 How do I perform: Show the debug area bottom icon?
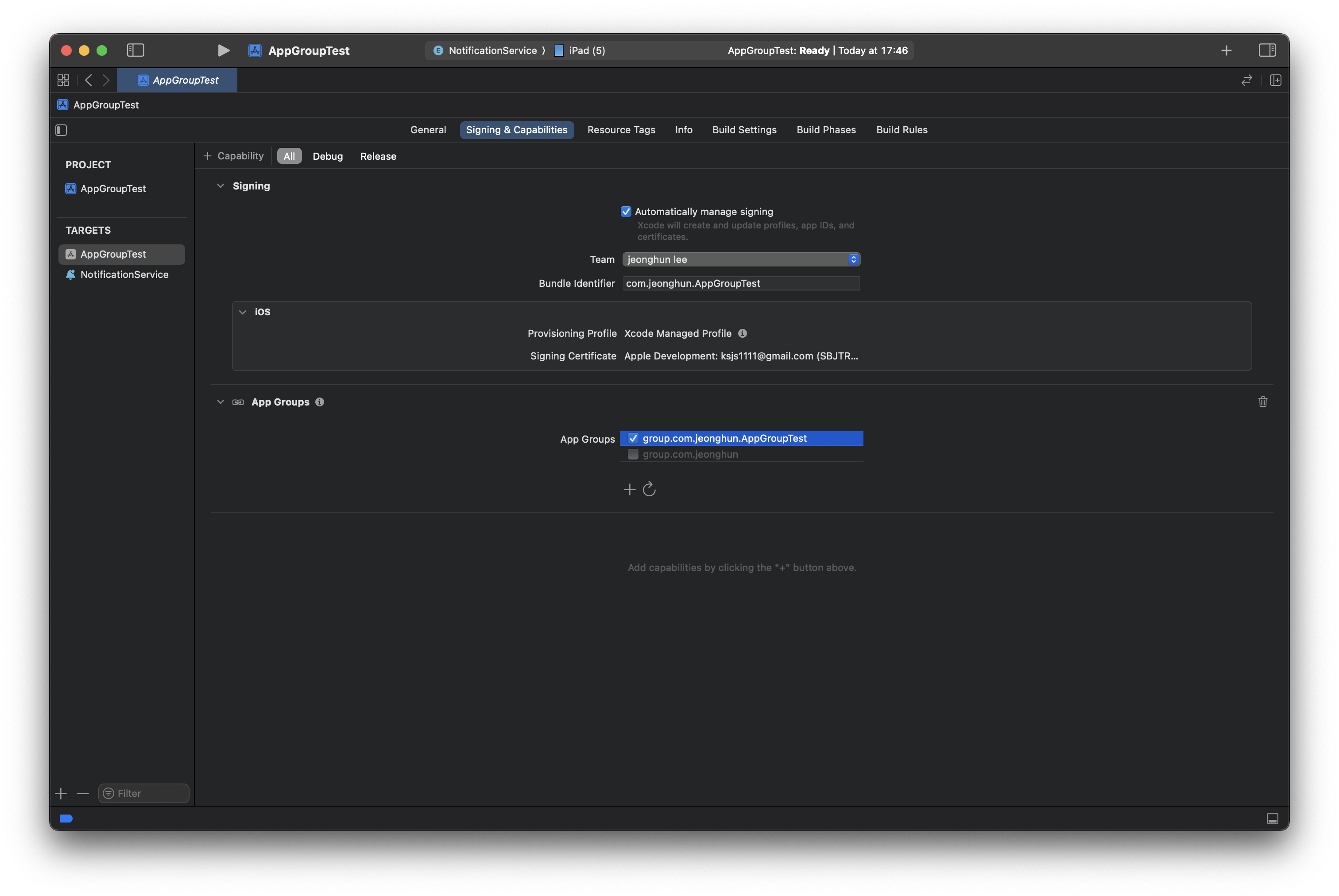coord(1272,818)
